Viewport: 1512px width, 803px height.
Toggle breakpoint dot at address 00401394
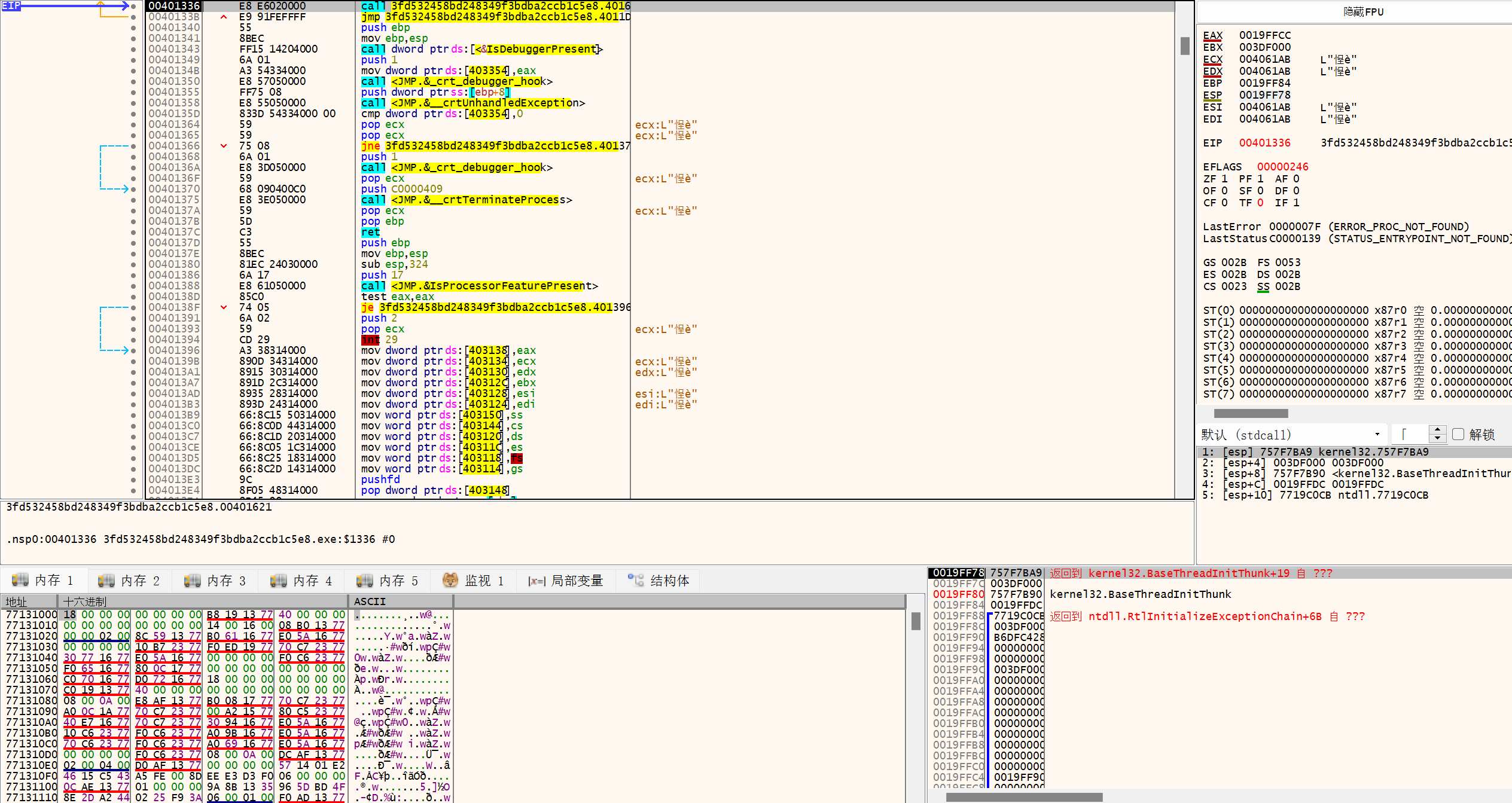pyautogui.click(x=133, y=340)
